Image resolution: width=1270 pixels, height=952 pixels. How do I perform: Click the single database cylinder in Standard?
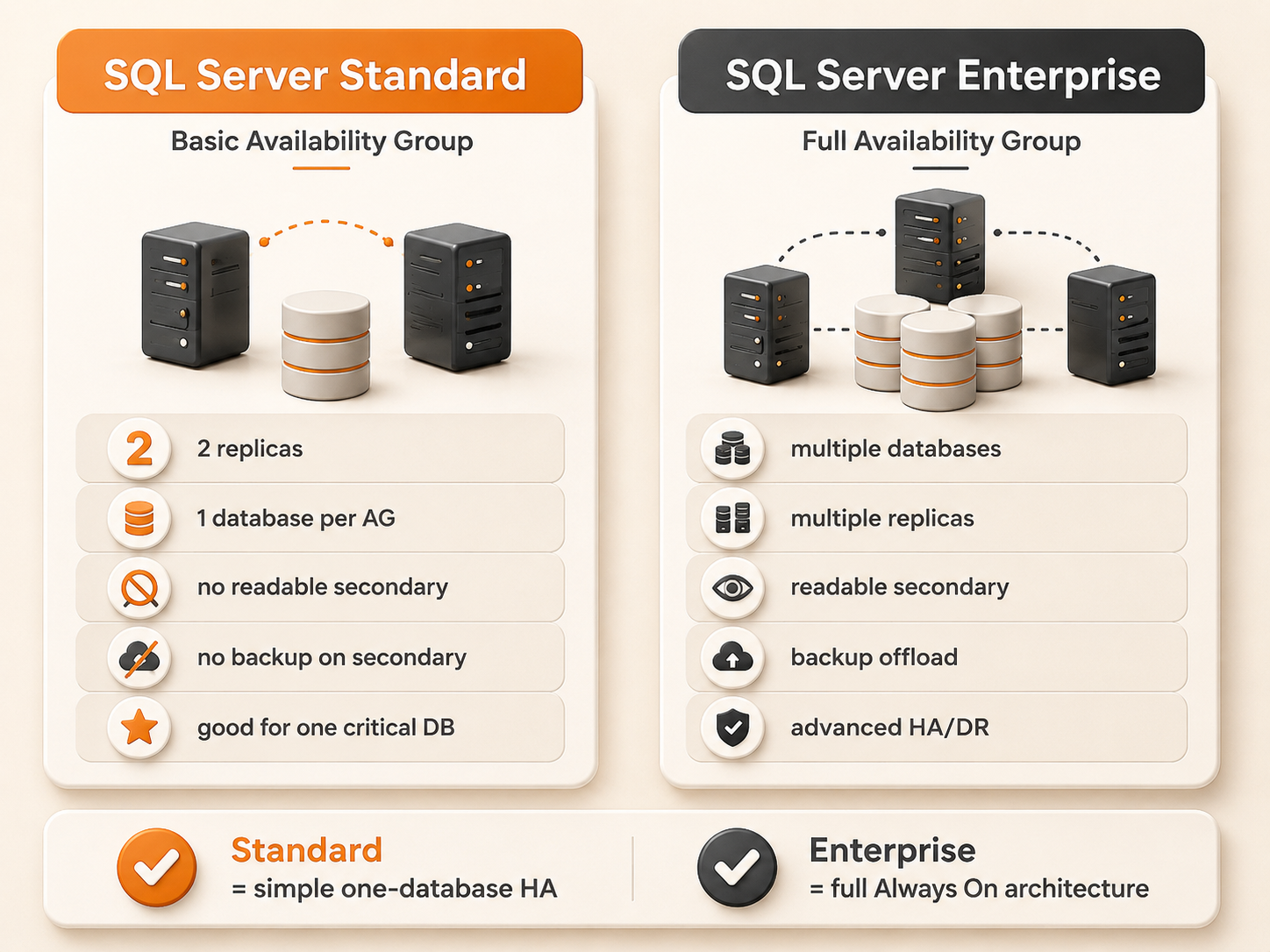pos(325,346)
